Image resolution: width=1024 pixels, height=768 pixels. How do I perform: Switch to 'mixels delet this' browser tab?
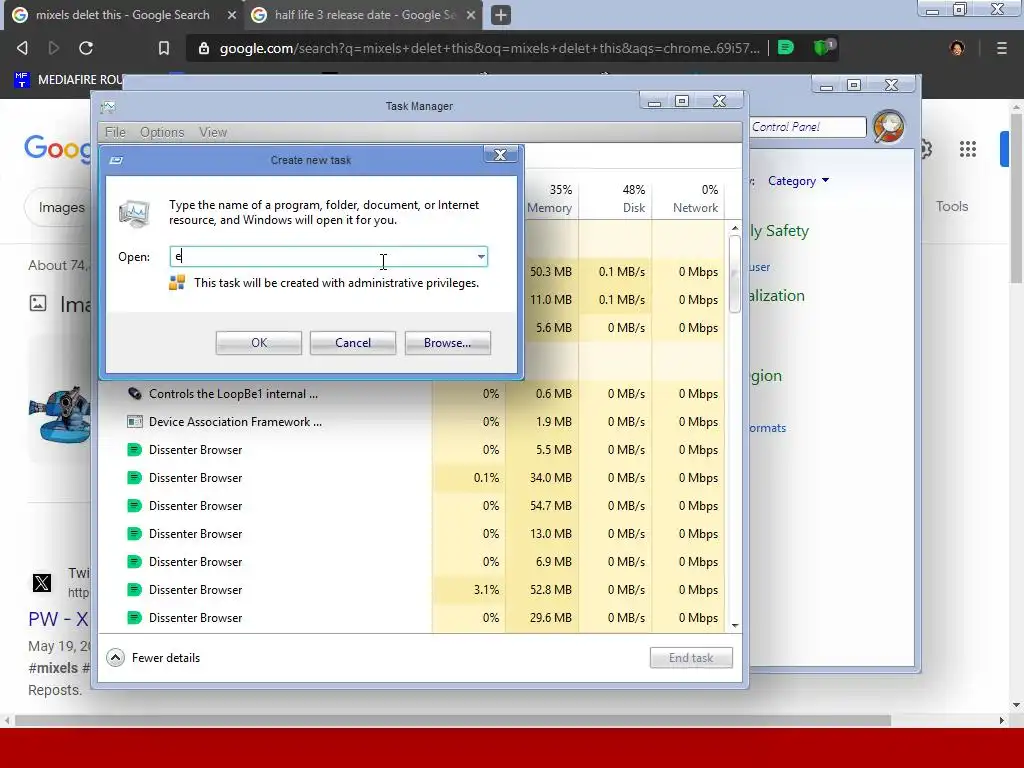[x=123, y=15]
